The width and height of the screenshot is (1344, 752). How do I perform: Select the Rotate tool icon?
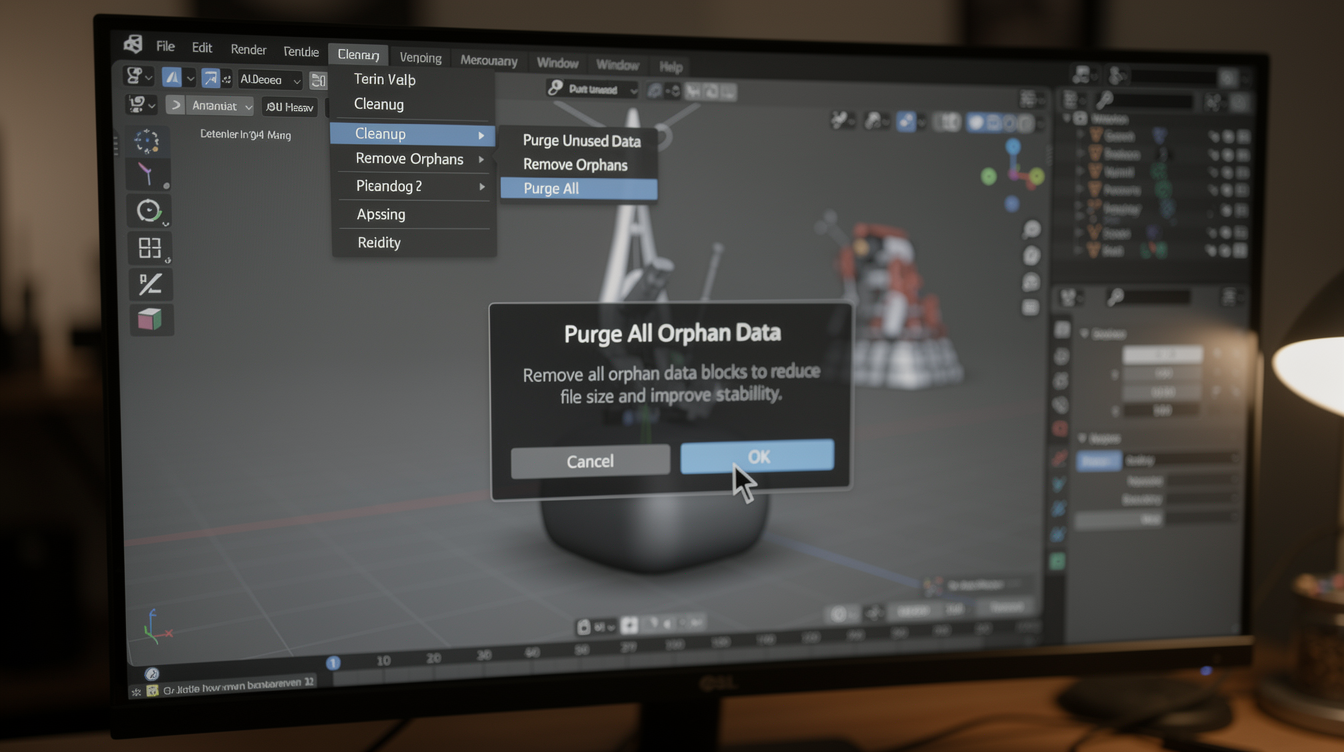coord(149,211)
